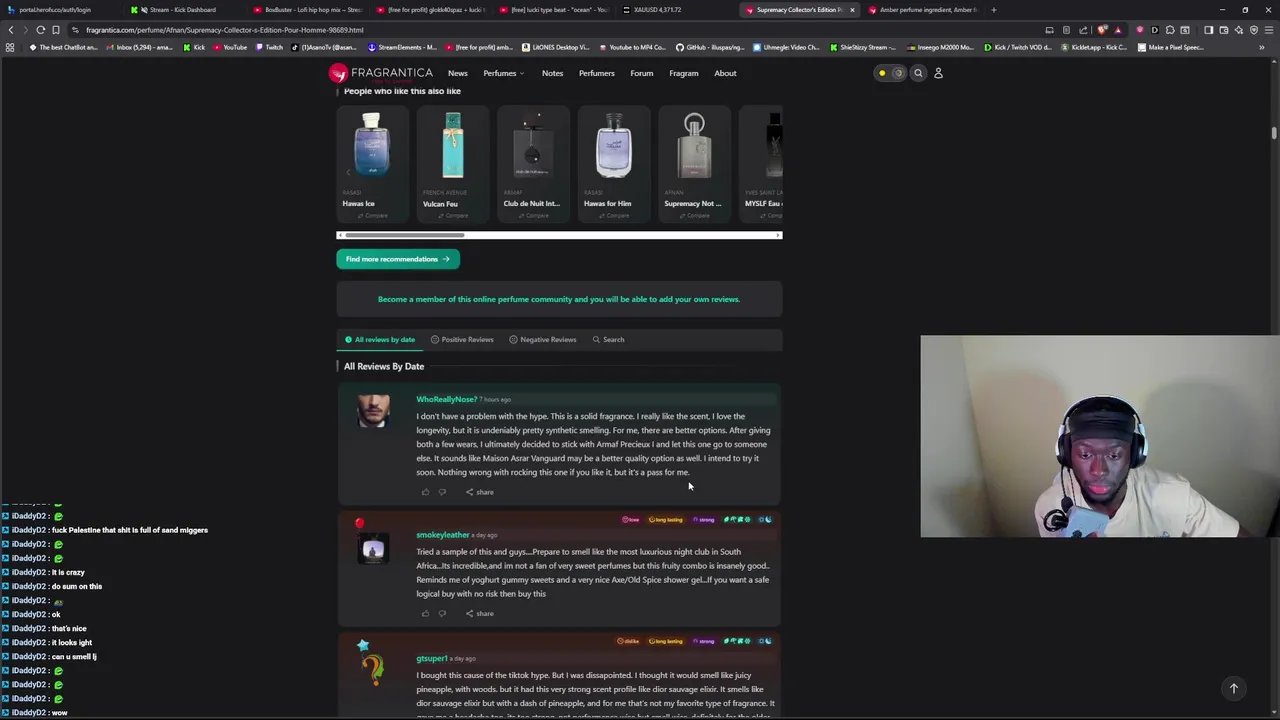Click carousel scrollbar right arrow
Screen dimensions: 1280x720
click(x=778, y=235)
